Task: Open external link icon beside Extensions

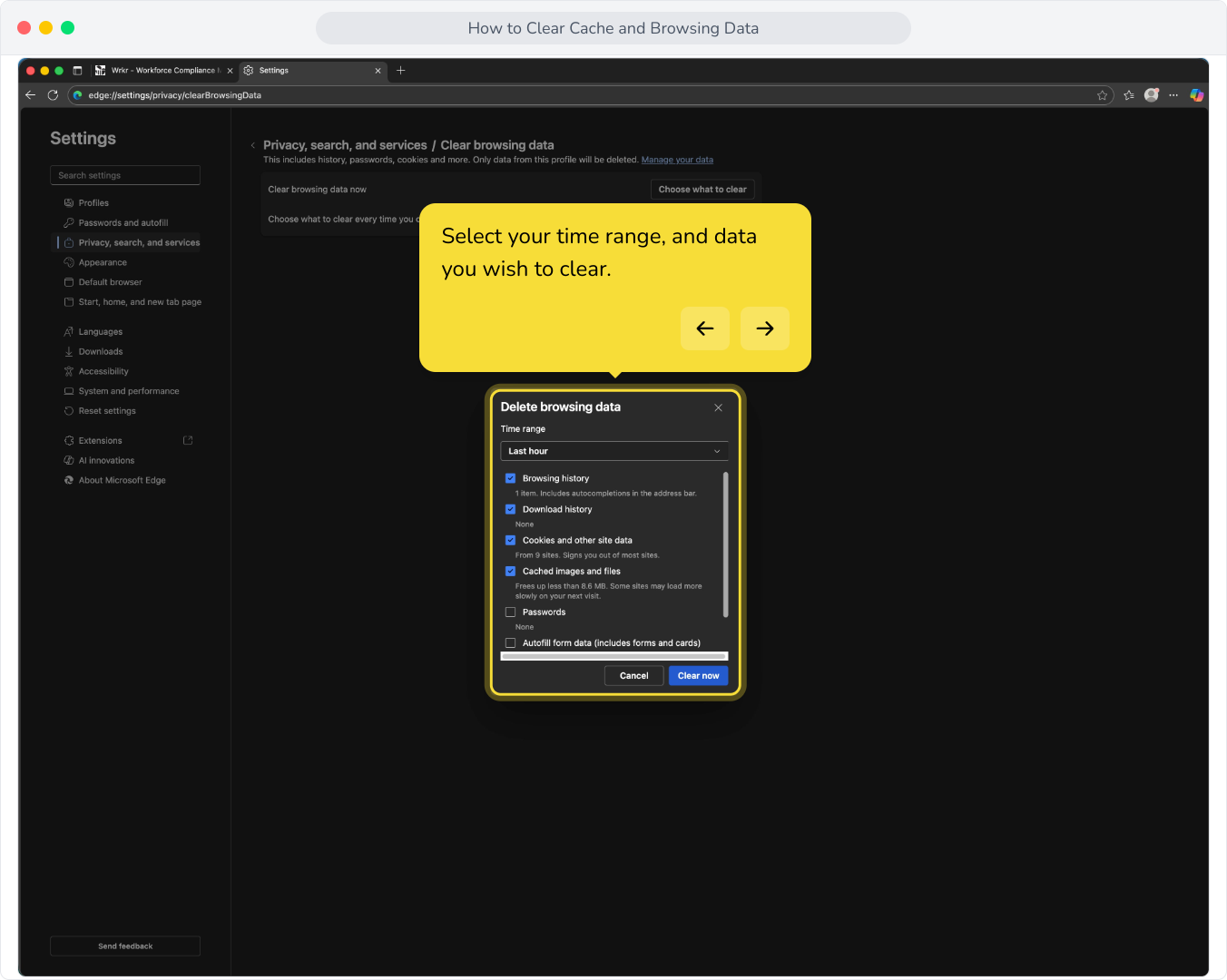Action: pos(188,440)
